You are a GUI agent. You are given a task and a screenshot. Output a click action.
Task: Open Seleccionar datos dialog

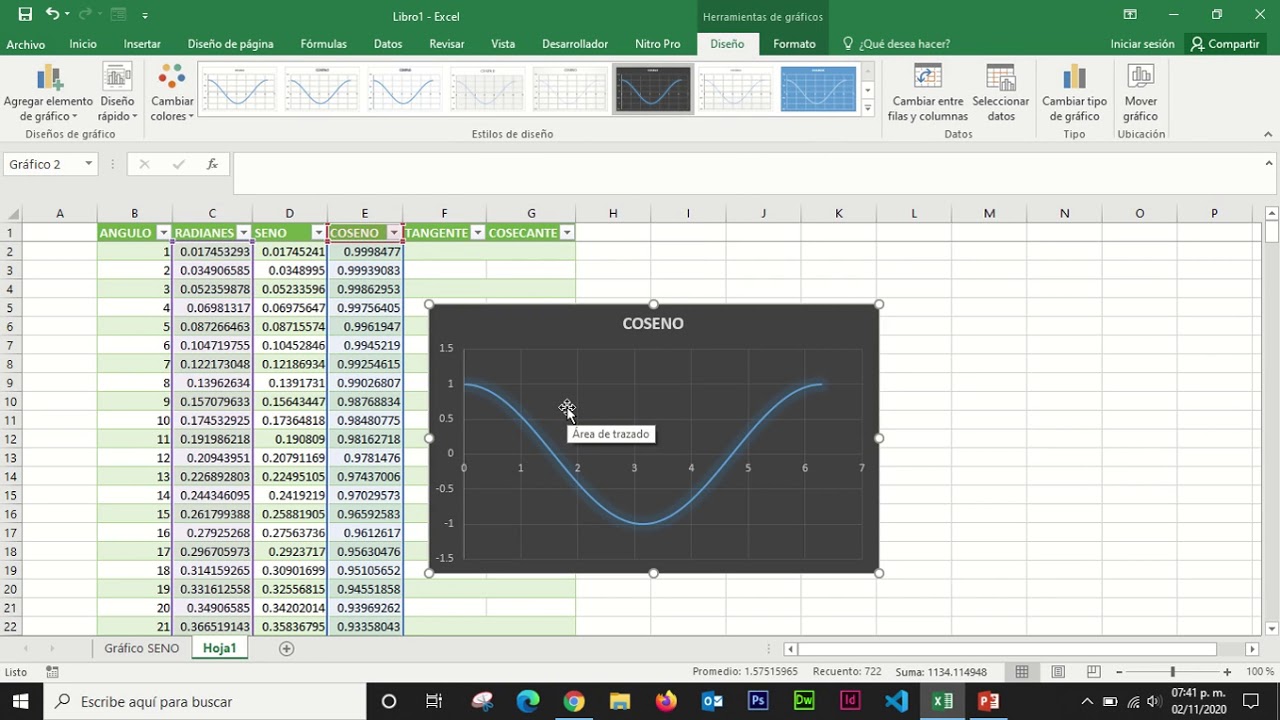[1000, 93]
